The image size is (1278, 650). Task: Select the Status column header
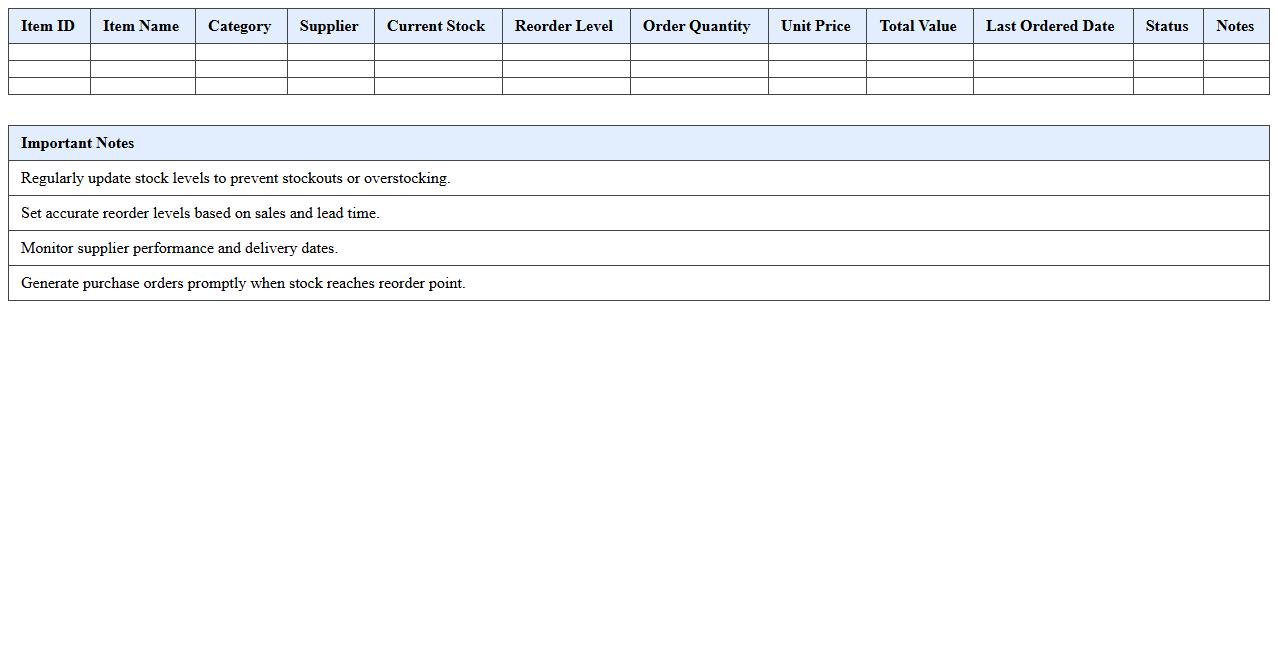[1166, 26]
